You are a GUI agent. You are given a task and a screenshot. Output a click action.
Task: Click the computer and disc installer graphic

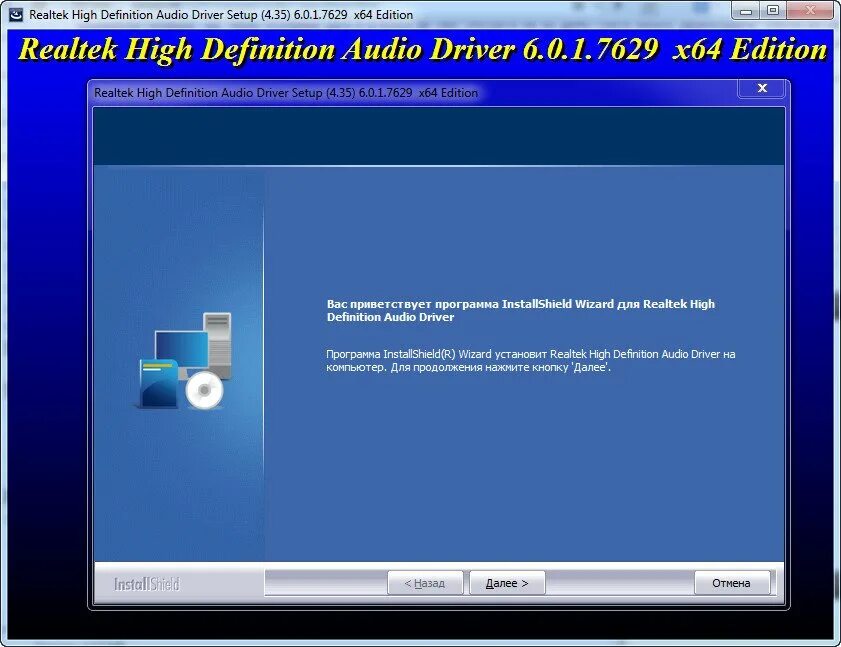[184, 361]
